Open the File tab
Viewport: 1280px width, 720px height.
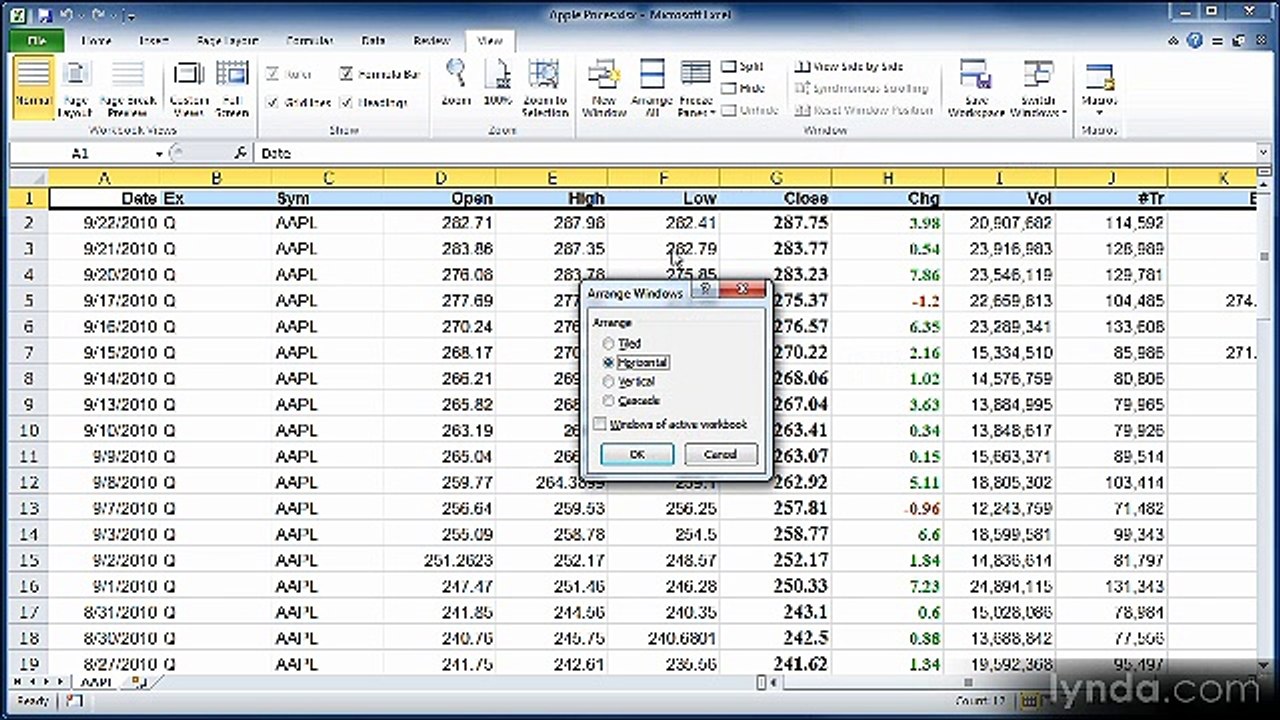point(38,41)
